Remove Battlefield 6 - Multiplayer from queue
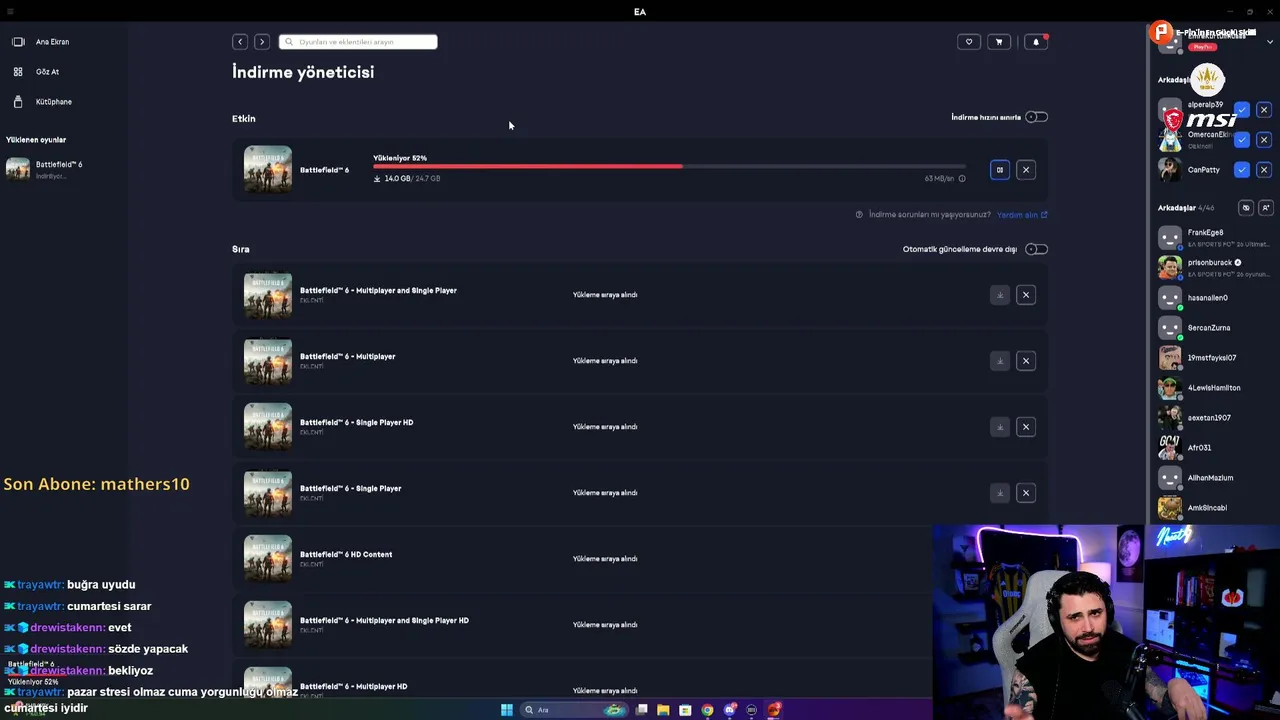This screenshot has height=720, width=1280. 1025,361
